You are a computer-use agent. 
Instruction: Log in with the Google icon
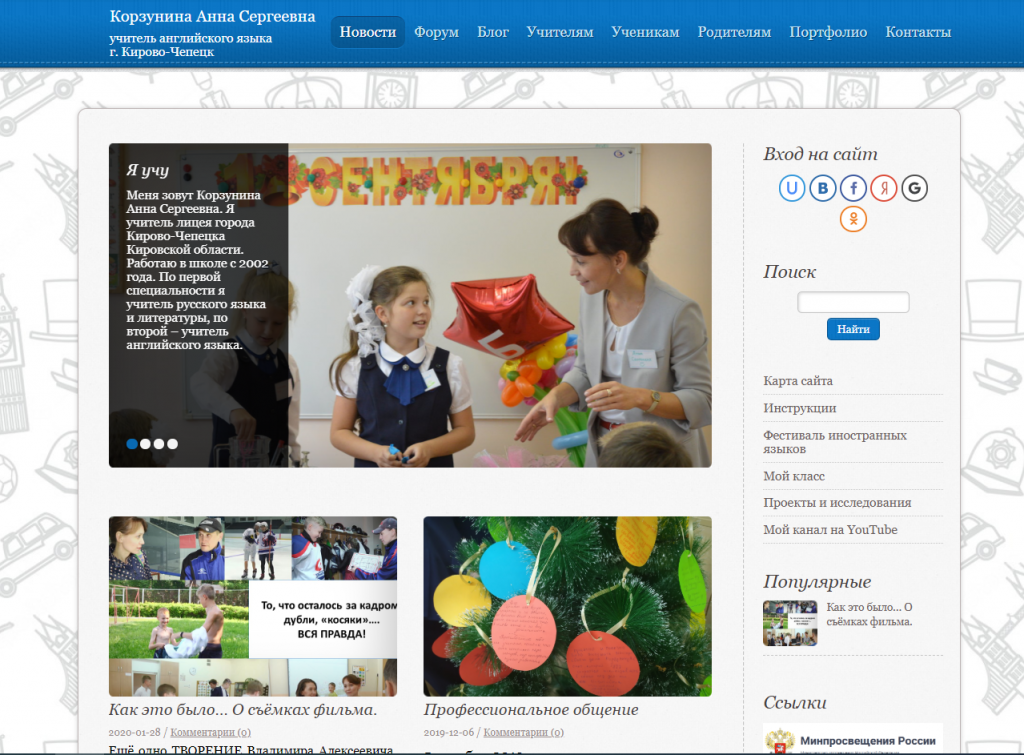(x=914, y=188)
